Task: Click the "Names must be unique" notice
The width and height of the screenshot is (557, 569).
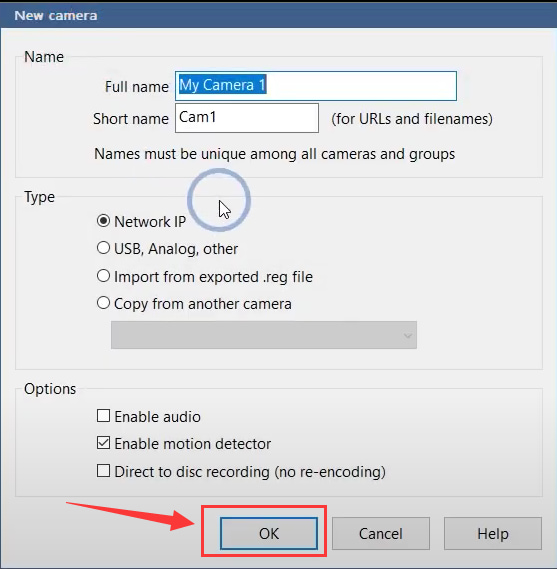Action: tap(274, 154)
